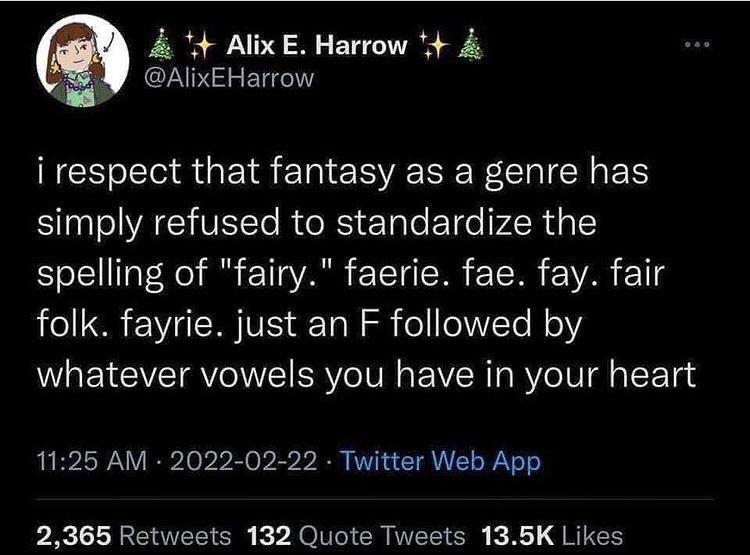Screen dimensions: 750x555
Task: Open the @AlixEHarrow handle link
Action: [x=235, y=78]
